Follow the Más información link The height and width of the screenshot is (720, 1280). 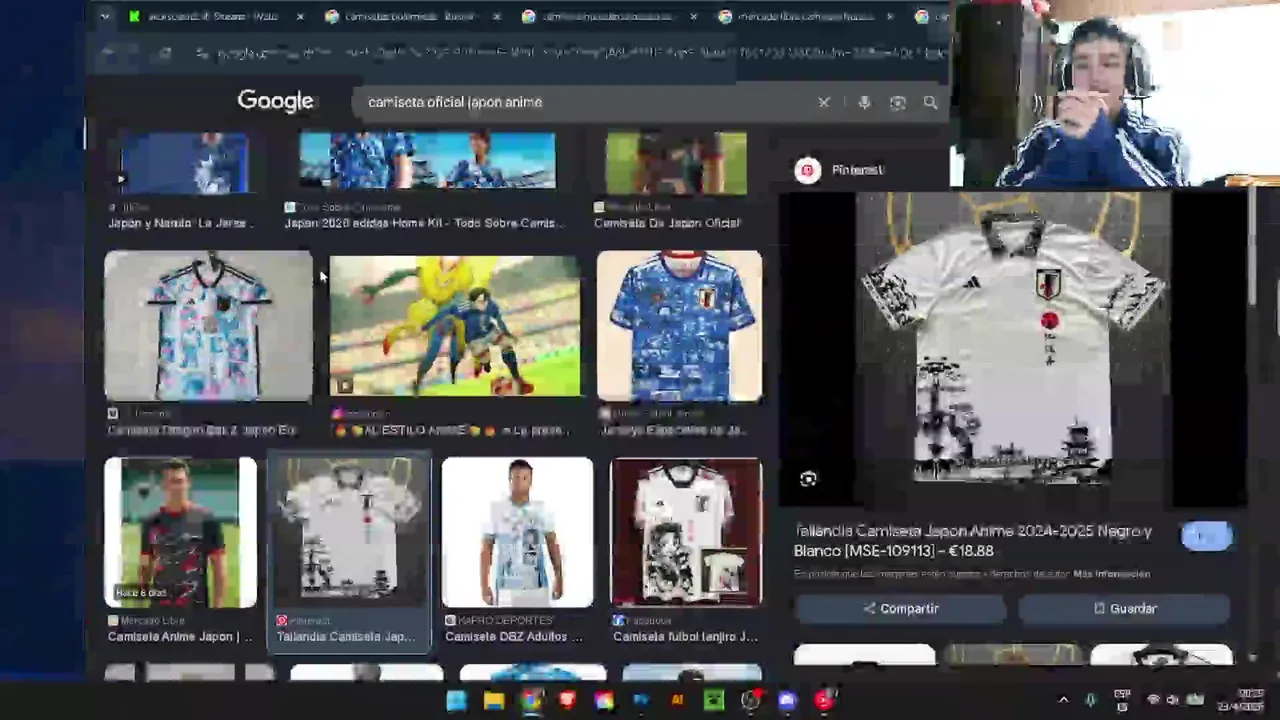point(1111,574)
